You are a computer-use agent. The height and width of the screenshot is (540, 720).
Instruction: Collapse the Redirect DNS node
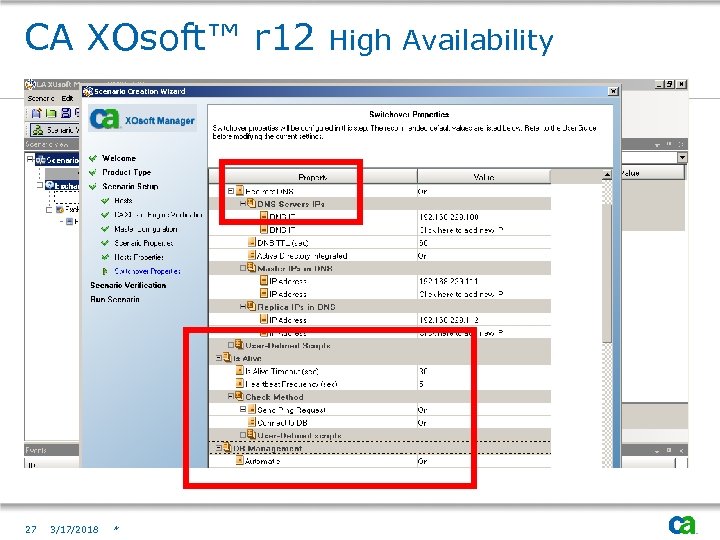pyautogui.click(x=231, y=191)
